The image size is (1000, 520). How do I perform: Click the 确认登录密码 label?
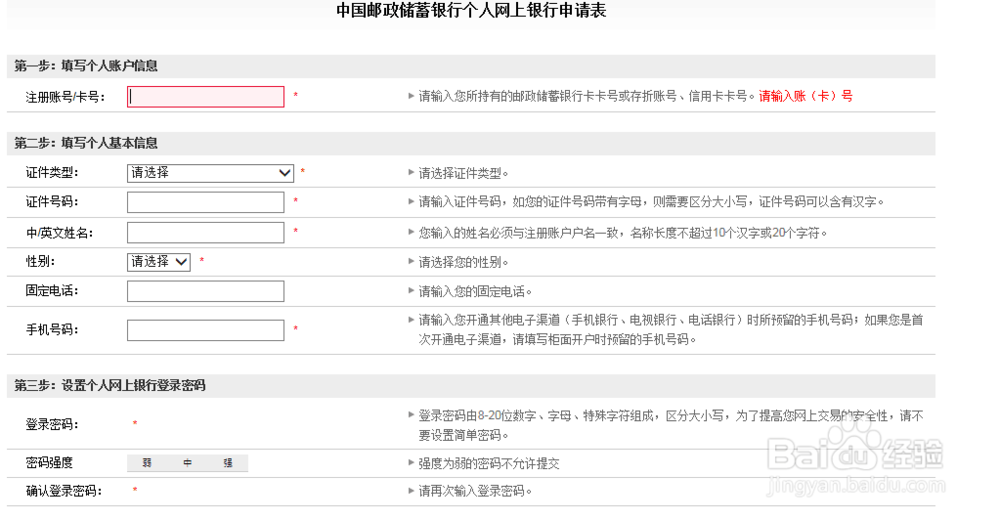(x=64, y=491)
